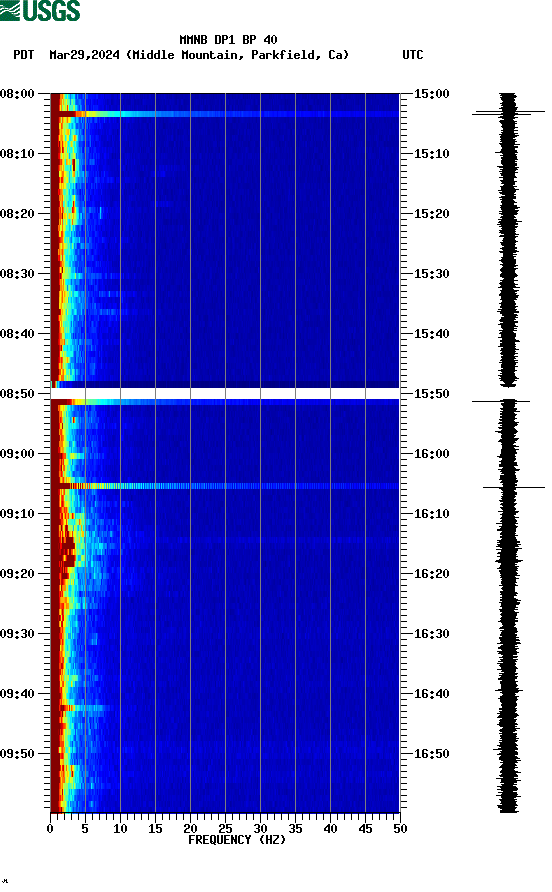Click the 'UTC' timezone label

tap(413, 55)
